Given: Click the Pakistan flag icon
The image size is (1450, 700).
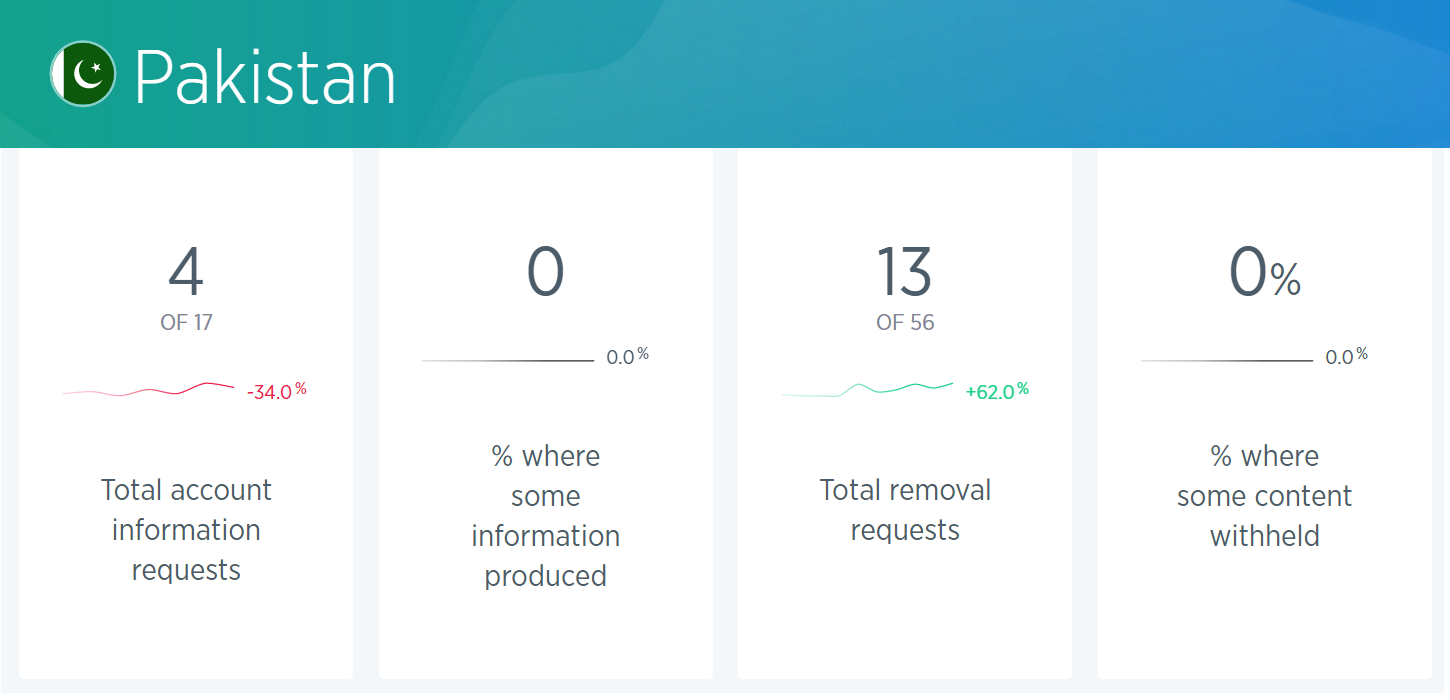Looking at the screenshot, I should click(x=83, y=74).
